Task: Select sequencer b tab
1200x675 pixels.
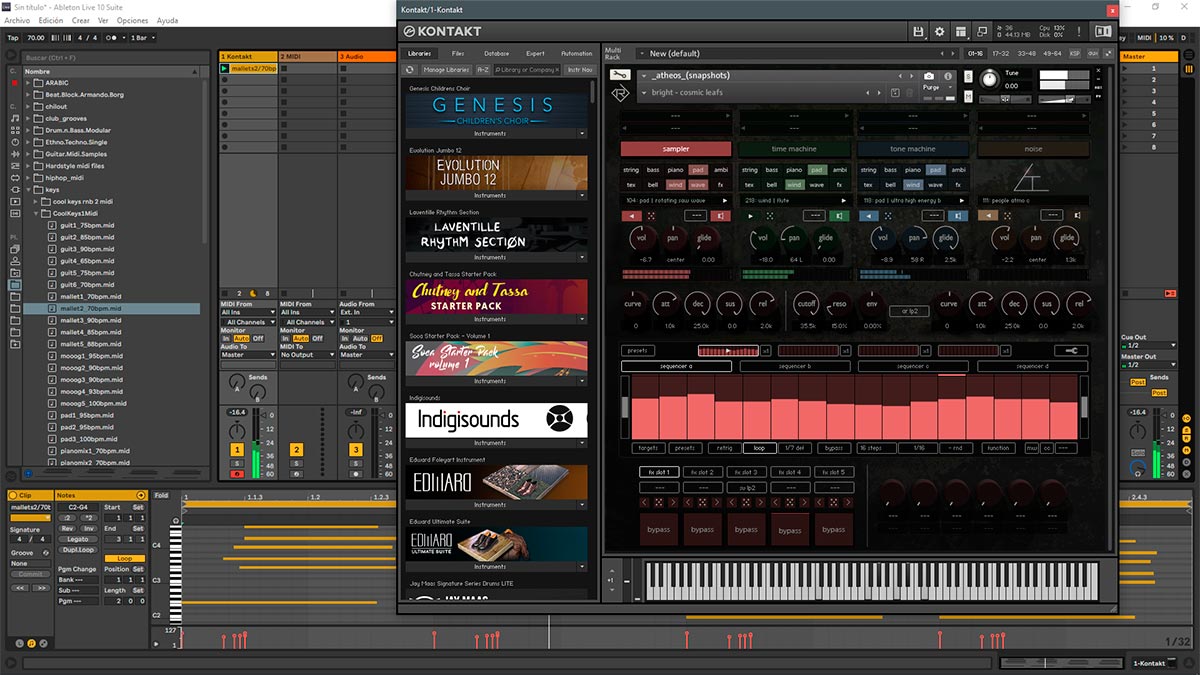Action: coord(795,367)
